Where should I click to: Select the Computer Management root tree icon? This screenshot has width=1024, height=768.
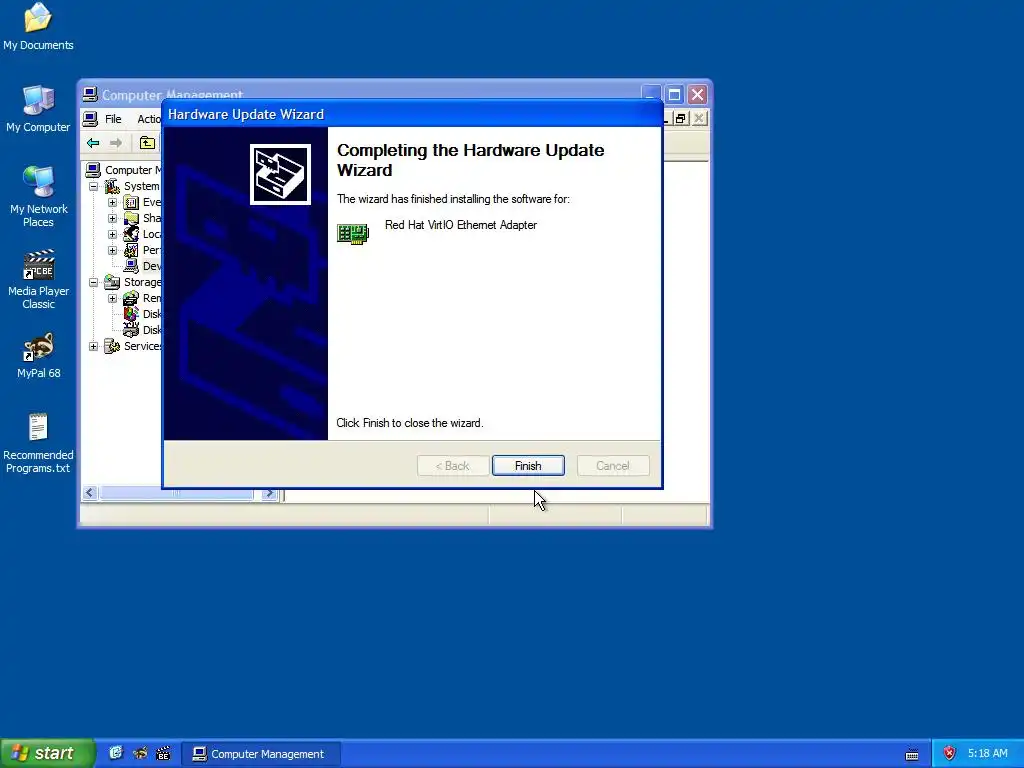[x=93, y=170]
